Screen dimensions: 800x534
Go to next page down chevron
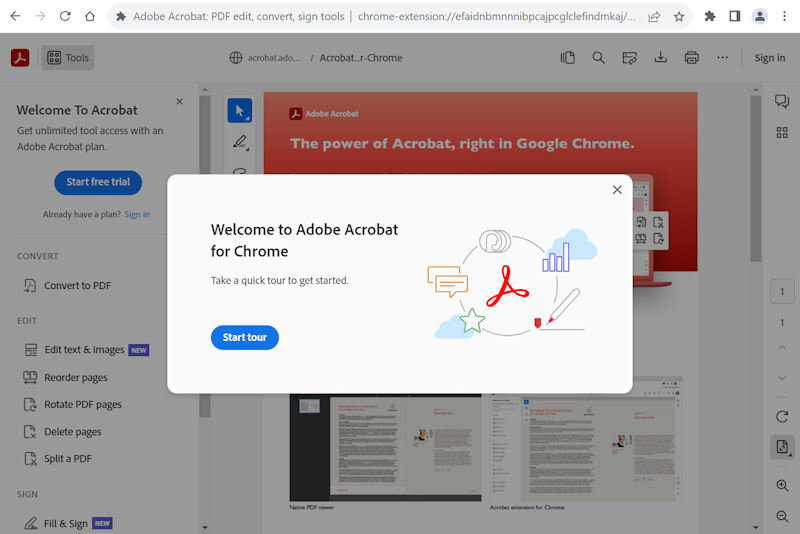(x=782, y=378)
